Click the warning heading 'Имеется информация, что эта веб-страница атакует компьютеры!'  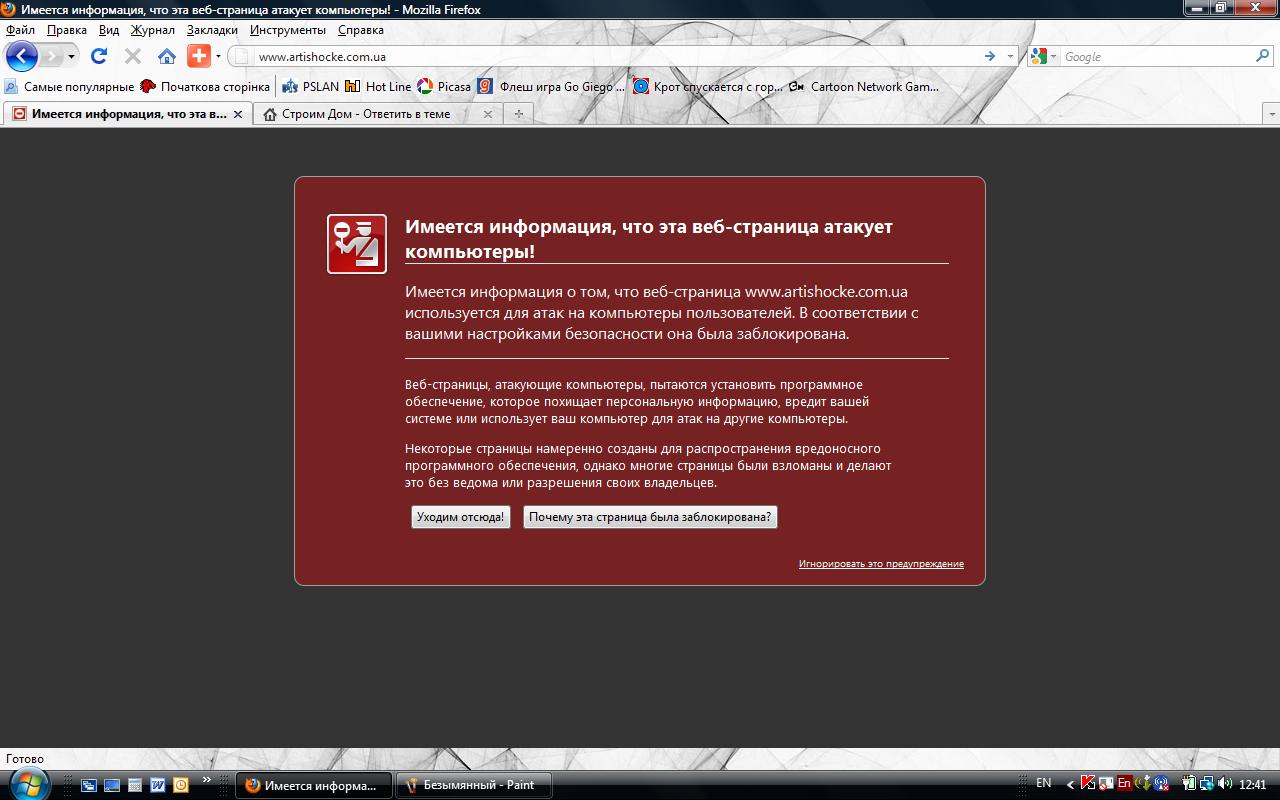point(649,239)
